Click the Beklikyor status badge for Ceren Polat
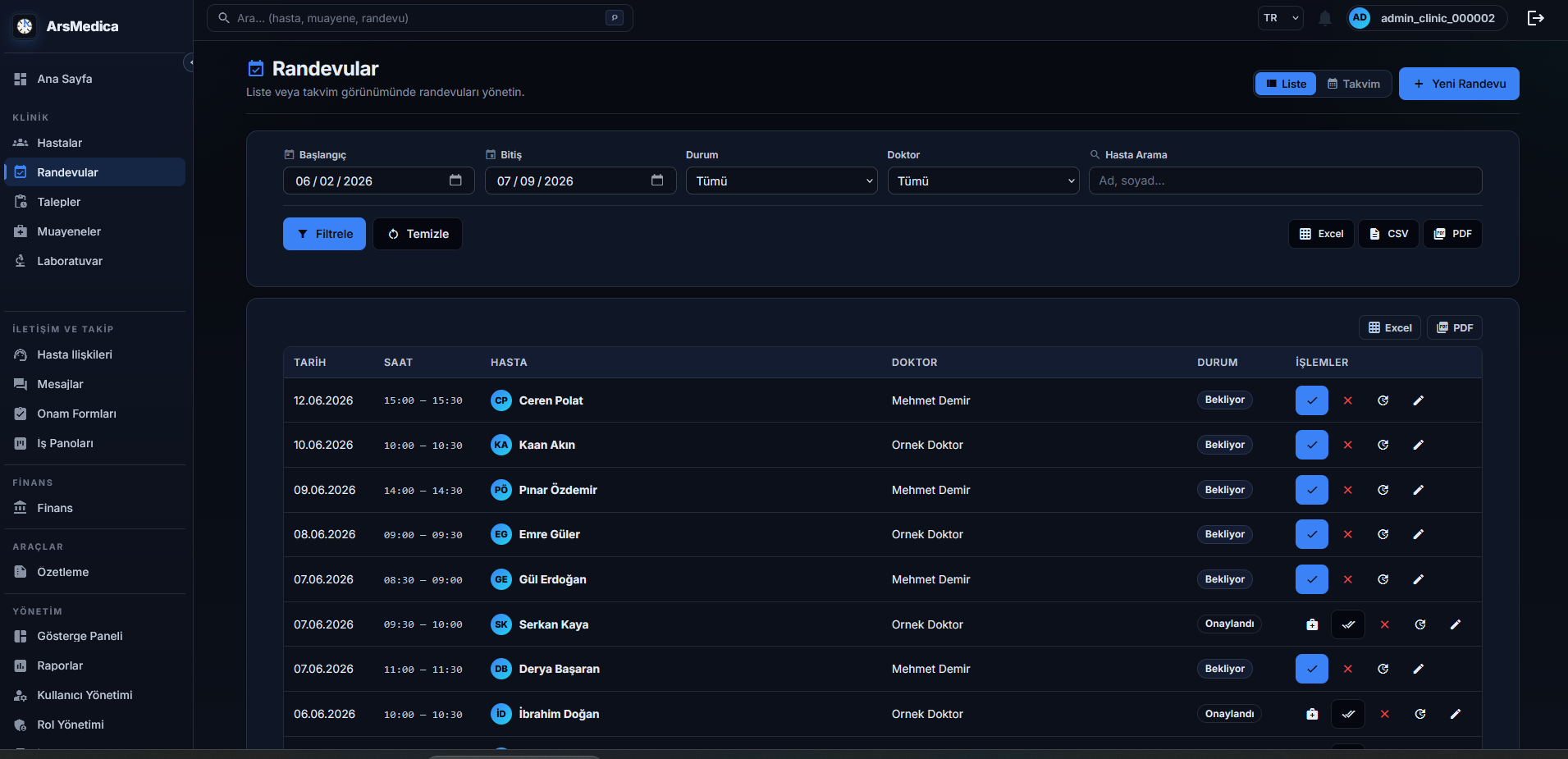This screenshot has height=759, width=1568. pyautogui.click(x=1224, y=400)
